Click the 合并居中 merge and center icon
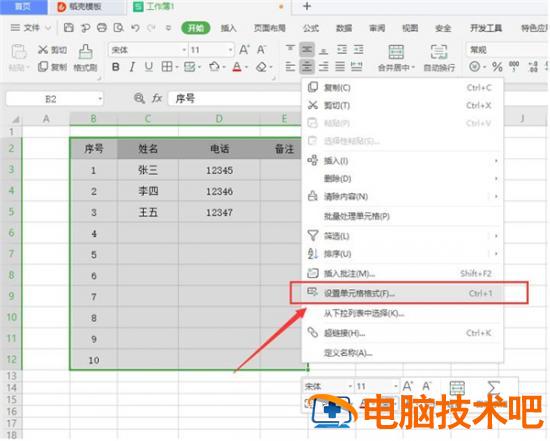Image resolution: width=550 pixels, height=441 pixels. pyautogui.click(x=396, y=52)
